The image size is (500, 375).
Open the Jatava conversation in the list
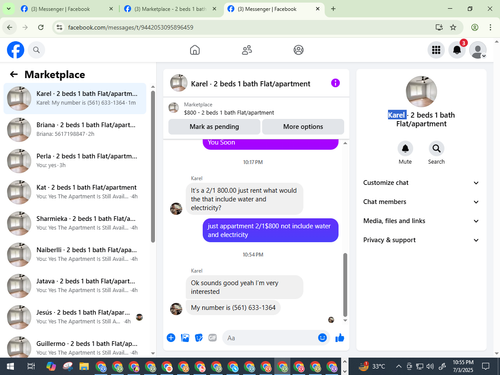75,286
